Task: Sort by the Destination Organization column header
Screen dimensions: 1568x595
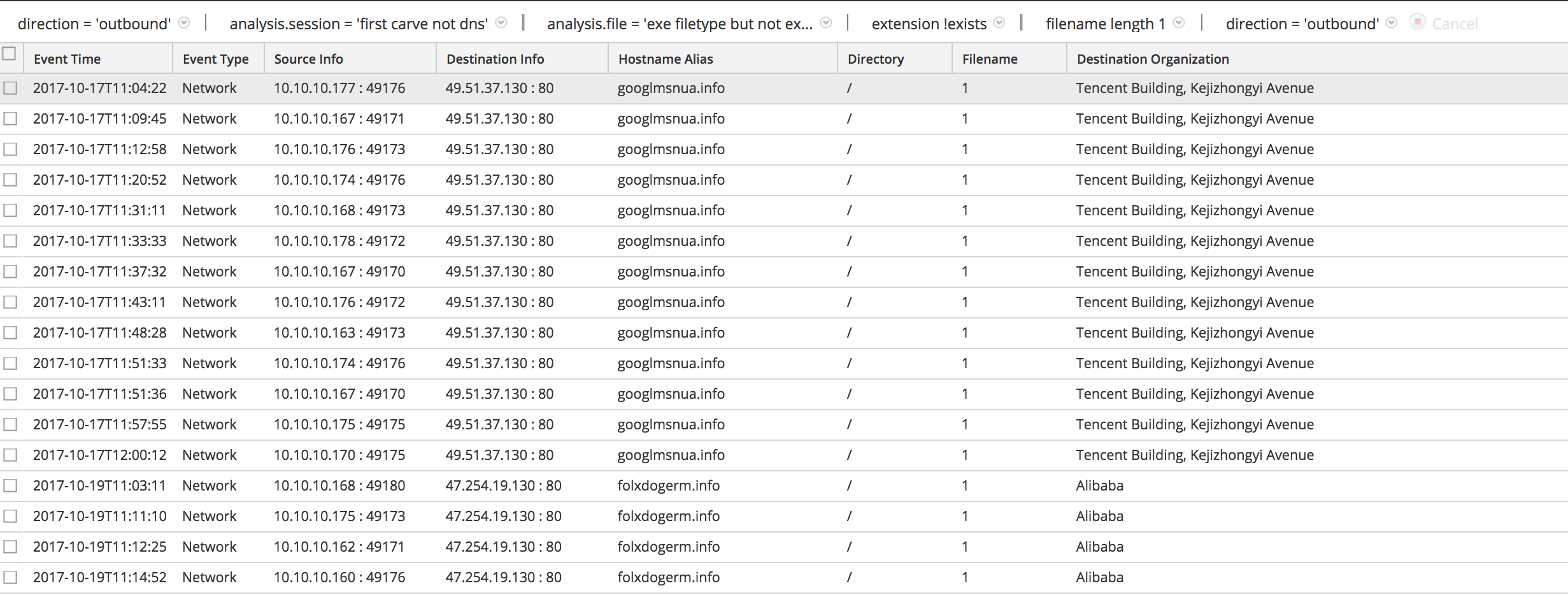Action: point(1153,59)
